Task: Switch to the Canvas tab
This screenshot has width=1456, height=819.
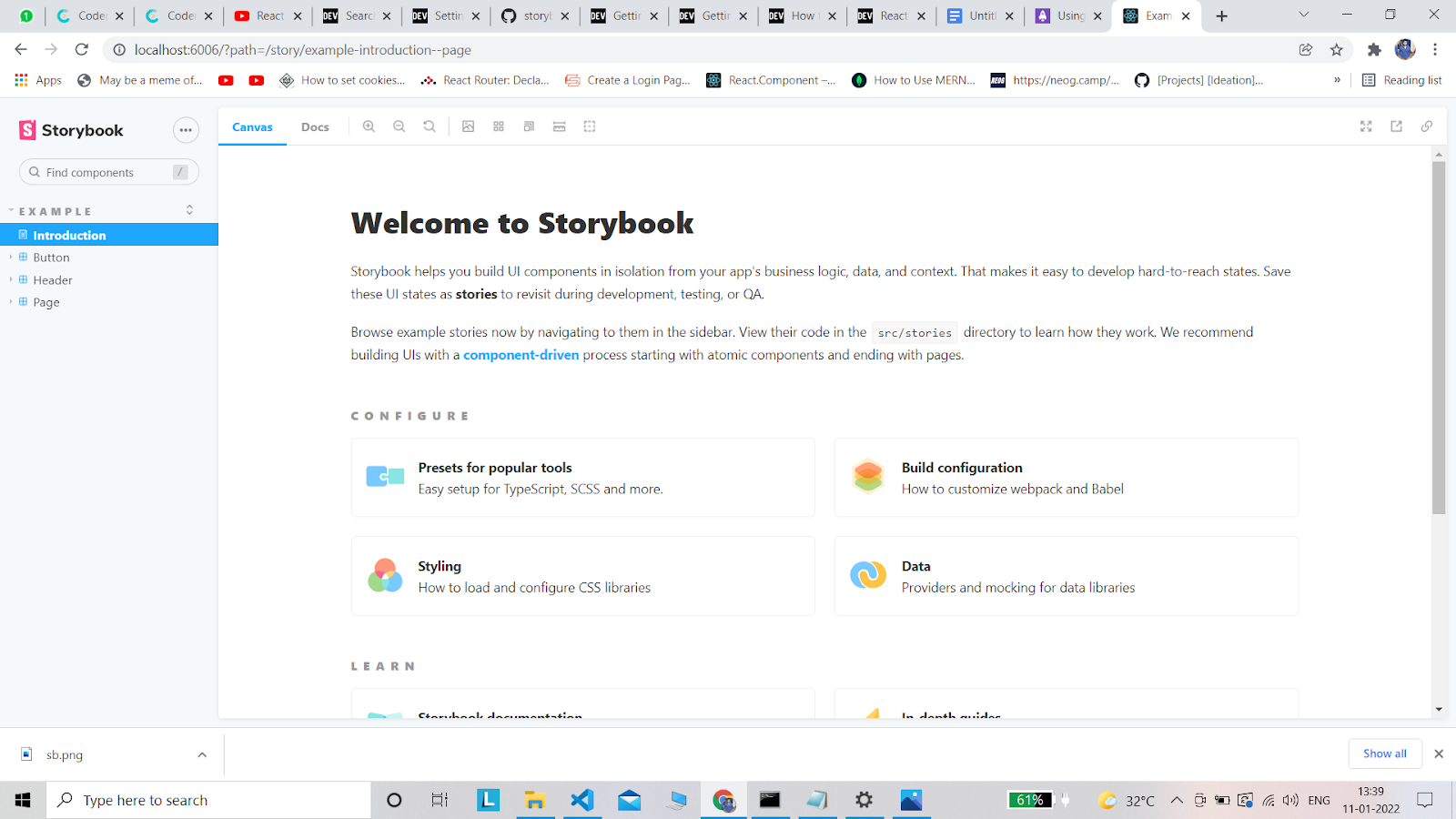Action: [x=252, y=127]
